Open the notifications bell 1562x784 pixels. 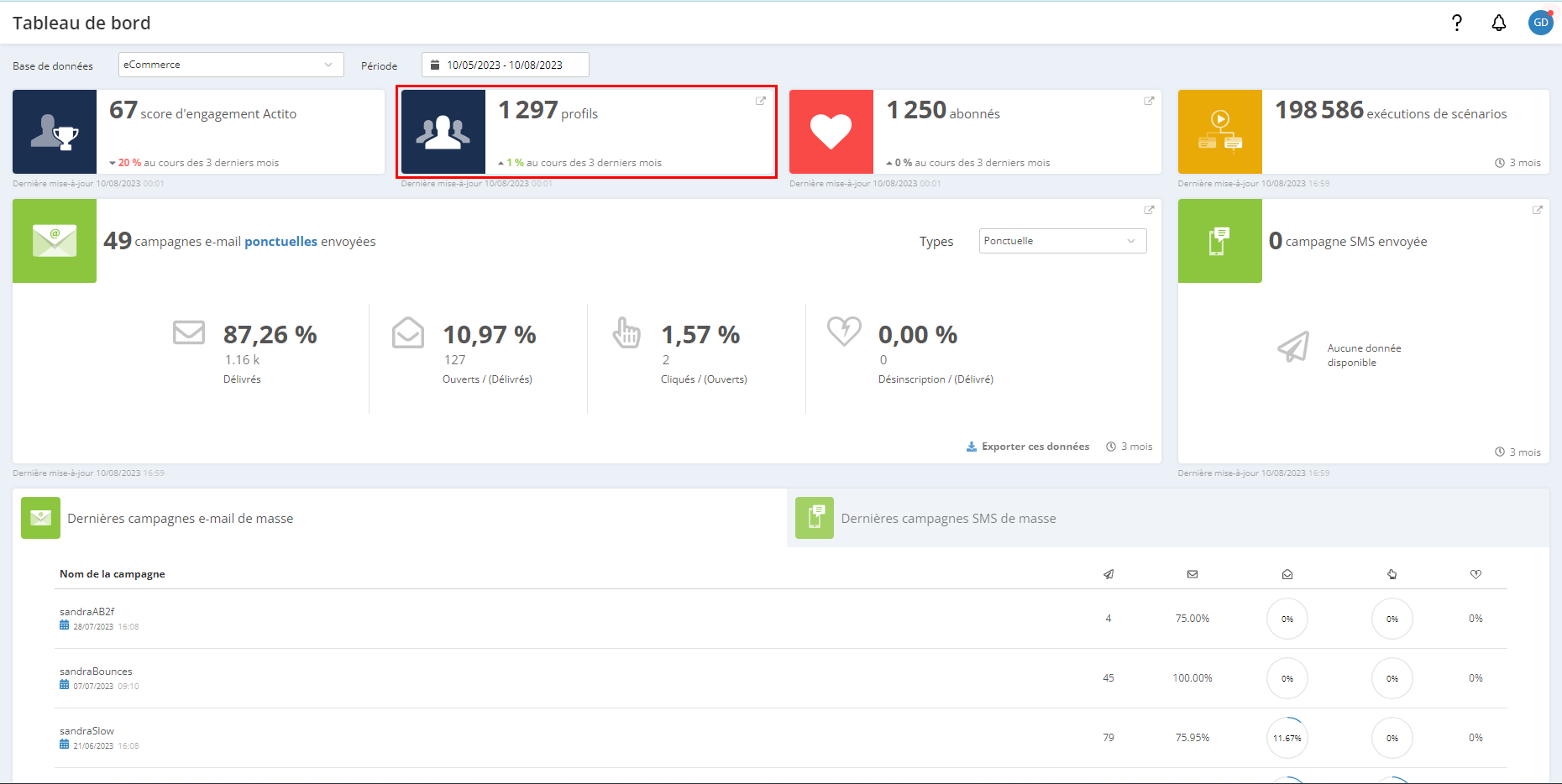tap(1499, 23)
